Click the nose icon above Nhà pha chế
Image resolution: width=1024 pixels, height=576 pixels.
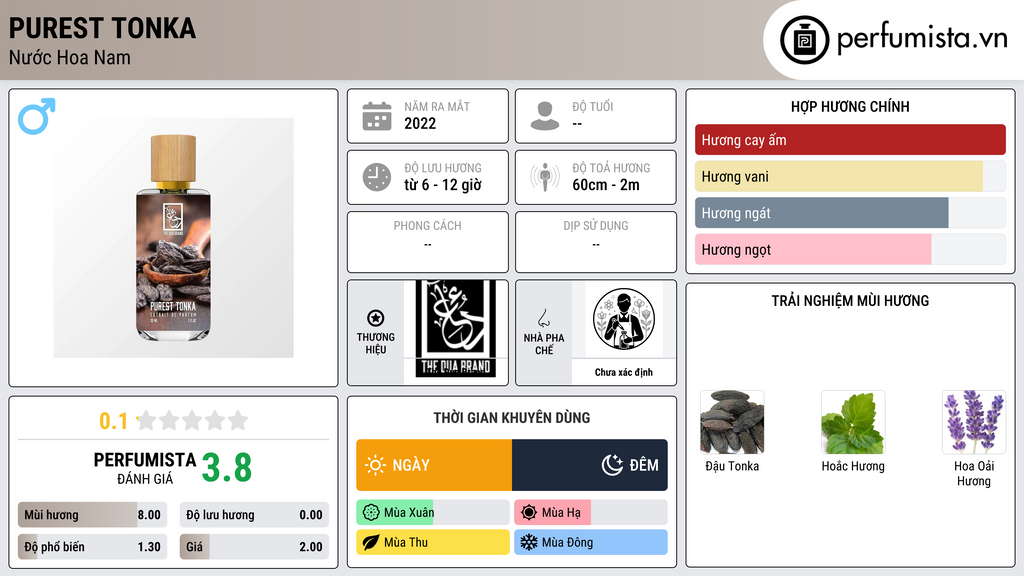tap(543, 318)
